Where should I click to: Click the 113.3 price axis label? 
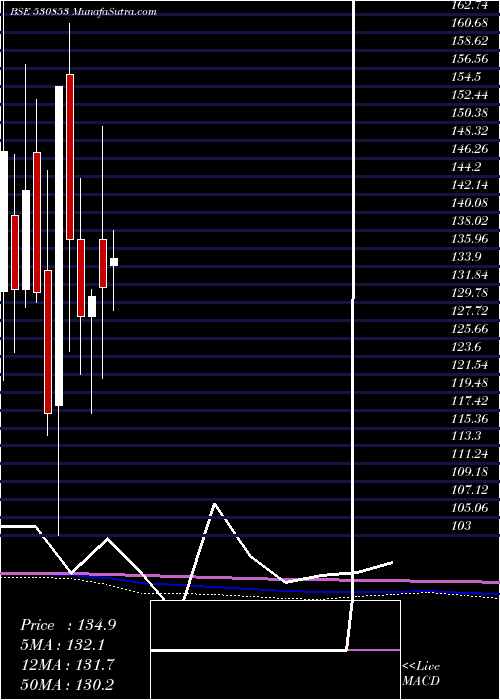tap(467, 437)
